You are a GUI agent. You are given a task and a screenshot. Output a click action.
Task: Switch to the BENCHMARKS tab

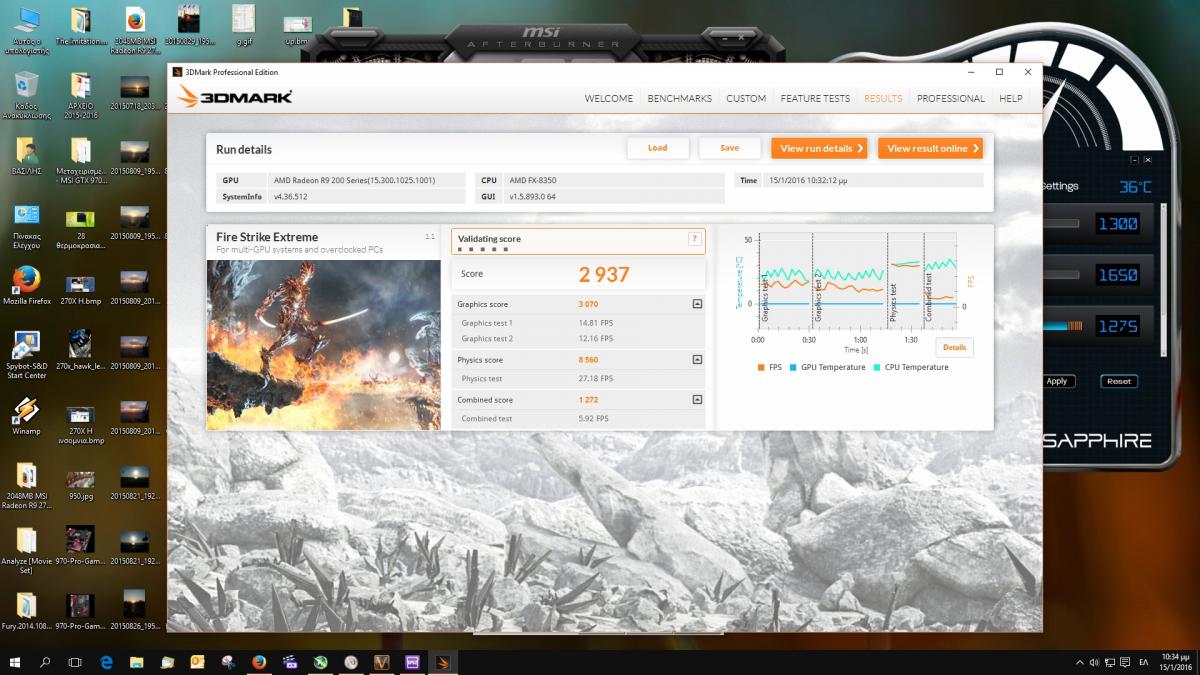click(680, 98)
